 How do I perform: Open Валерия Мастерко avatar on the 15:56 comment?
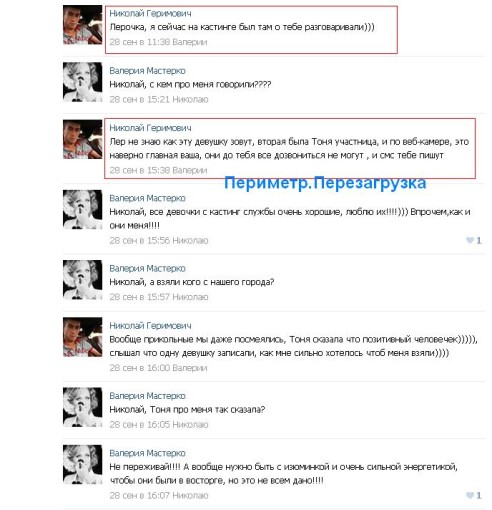click(x=82, y=209)
